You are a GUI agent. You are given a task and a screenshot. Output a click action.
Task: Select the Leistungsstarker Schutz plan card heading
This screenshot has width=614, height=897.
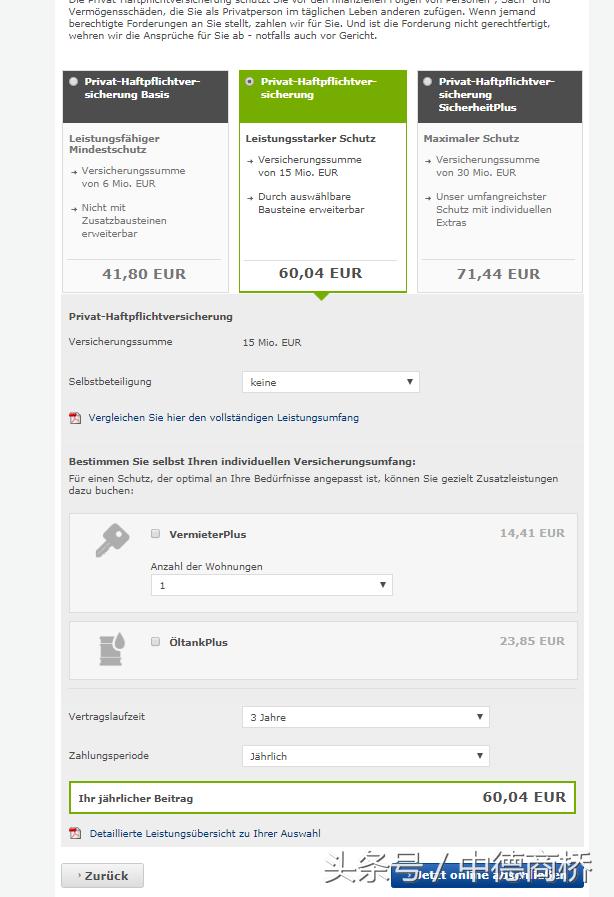coord(311,138)
